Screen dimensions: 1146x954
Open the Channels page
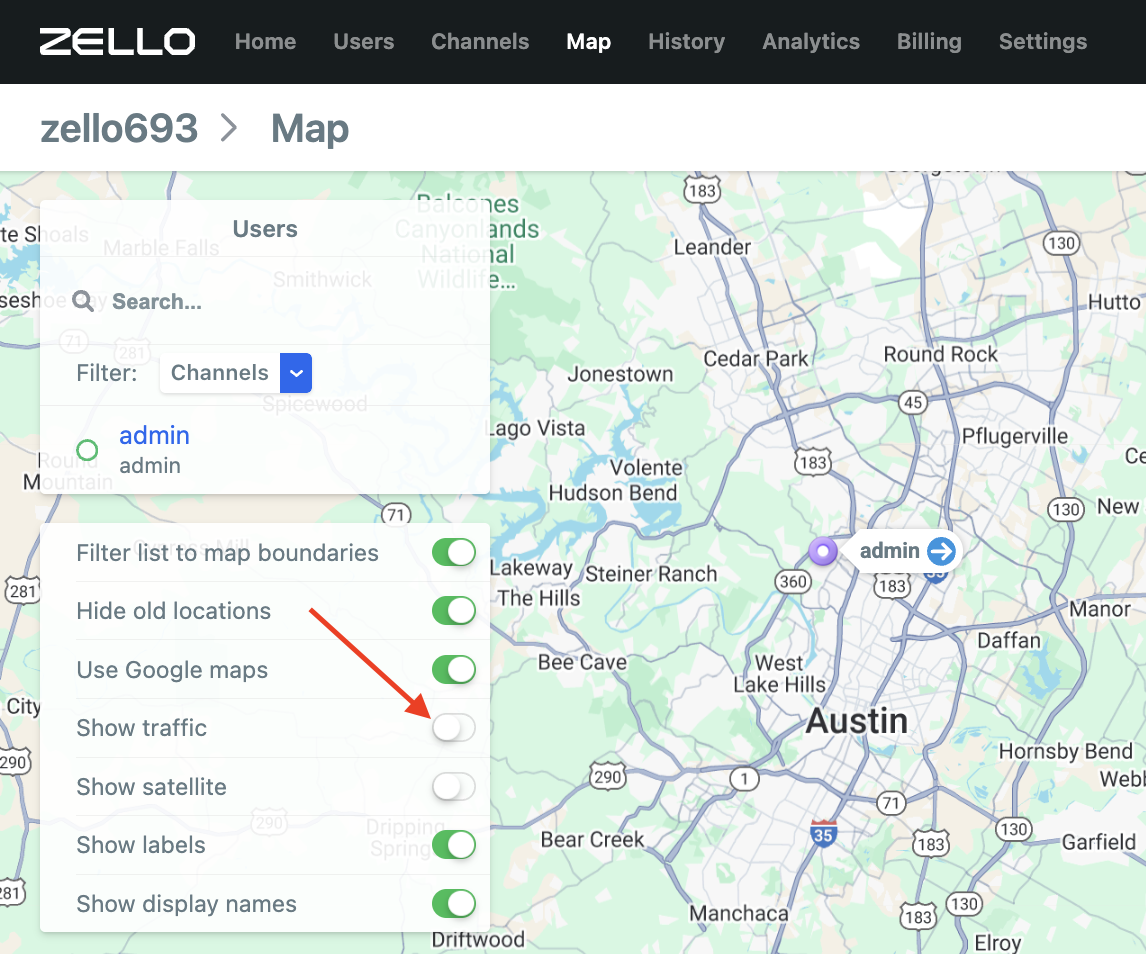coord(479,42)
